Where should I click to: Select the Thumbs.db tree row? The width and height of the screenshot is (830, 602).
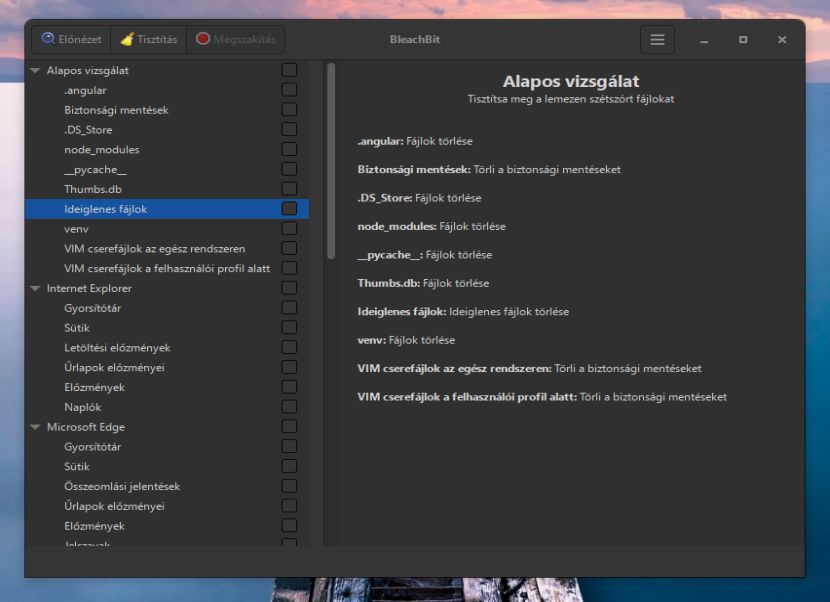(x=167, y=189)
